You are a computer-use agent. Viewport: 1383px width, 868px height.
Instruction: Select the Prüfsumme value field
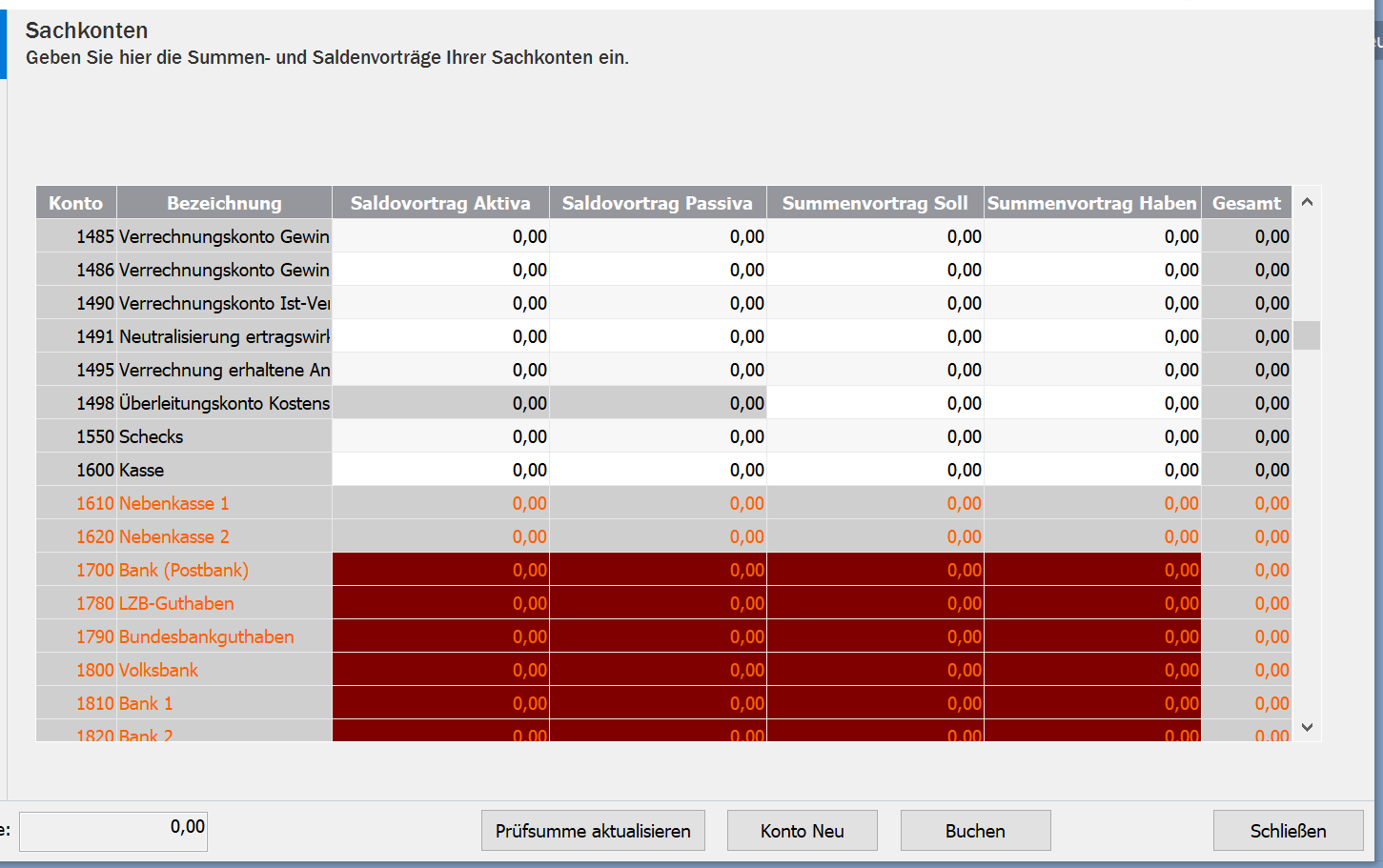click(x=113, y=831)
